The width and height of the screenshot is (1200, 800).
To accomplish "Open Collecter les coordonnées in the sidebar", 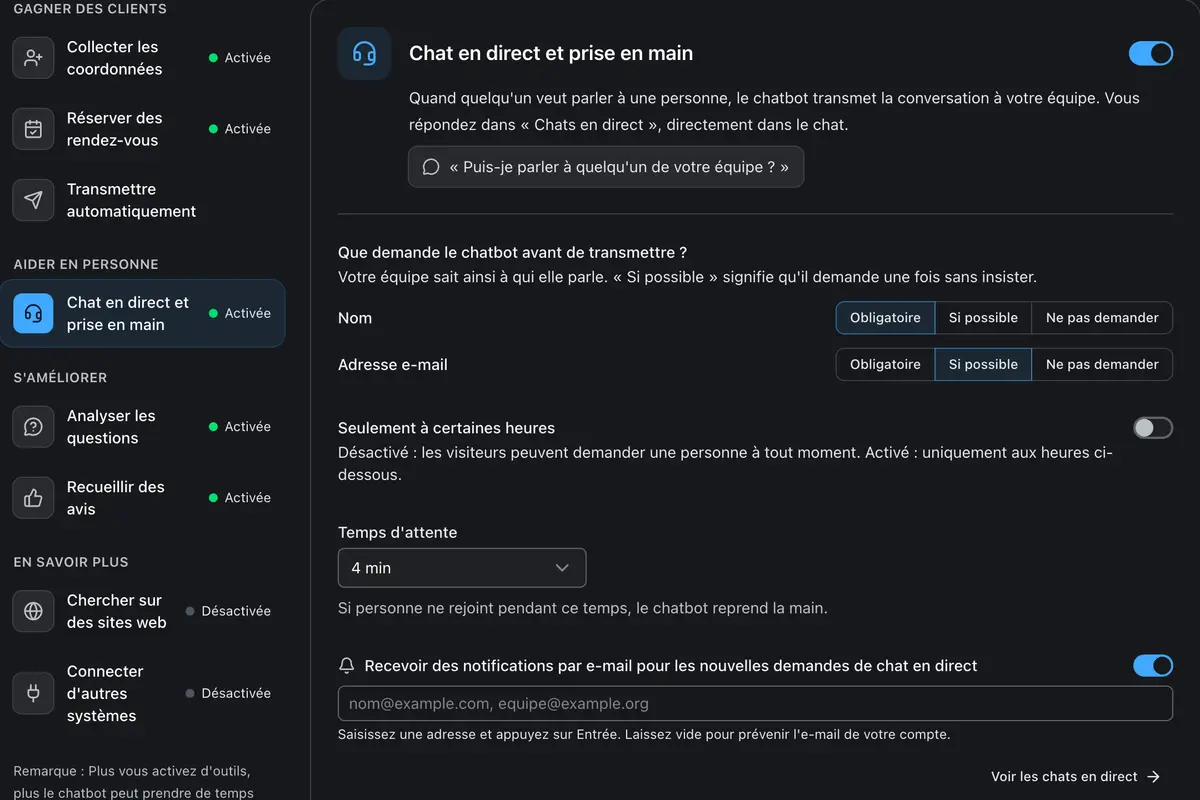I will coord(142,58).
